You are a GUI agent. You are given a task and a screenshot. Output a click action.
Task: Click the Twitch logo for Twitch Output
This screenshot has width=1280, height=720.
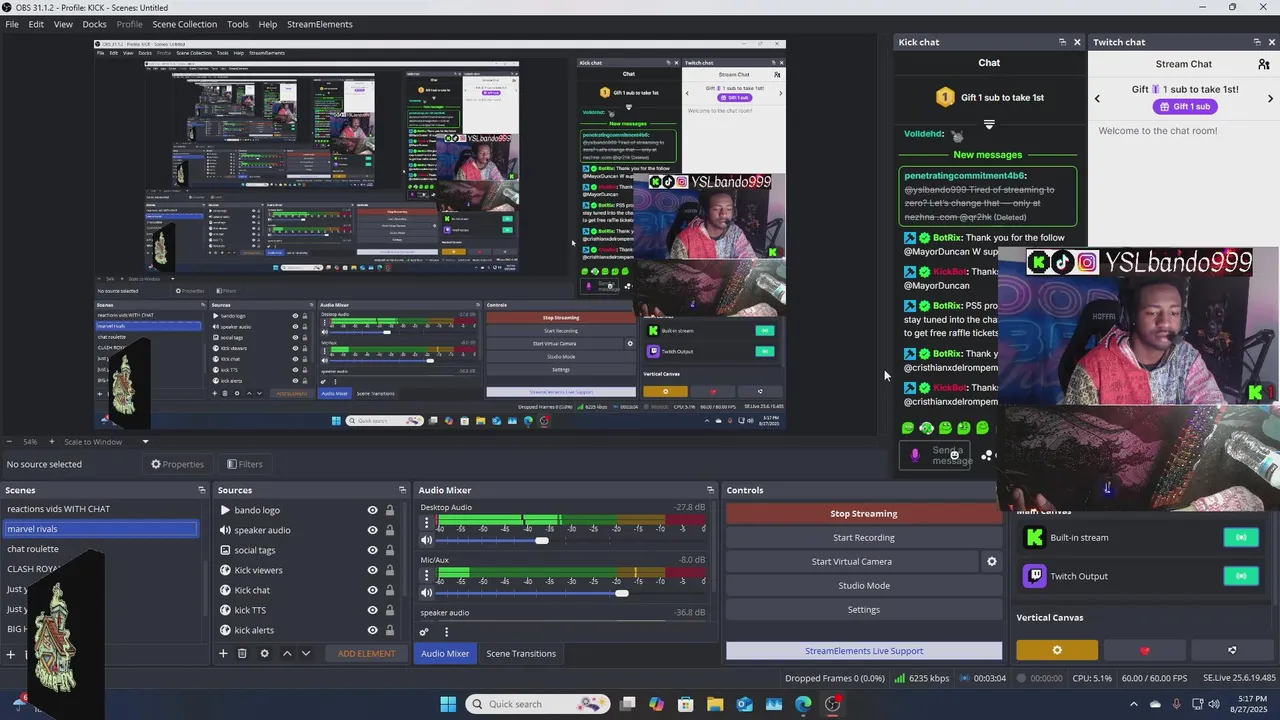point(1035,576)
